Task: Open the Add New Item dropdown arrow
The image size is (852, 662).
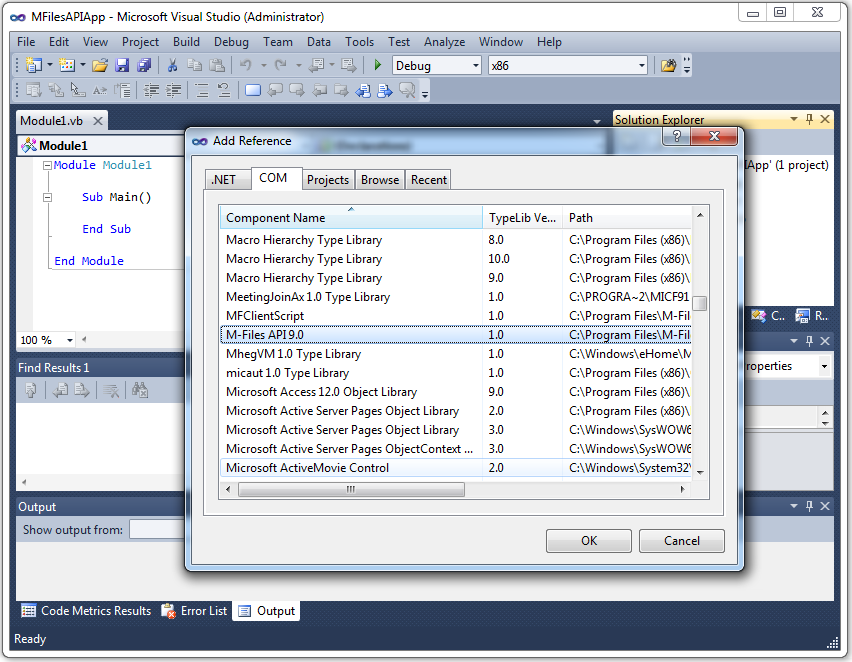Action: (x=83, y=65)
